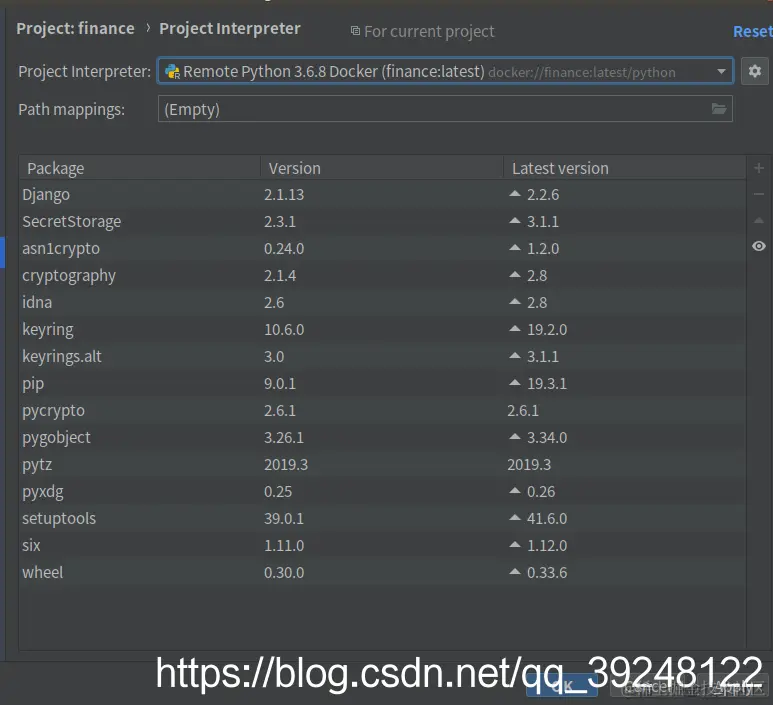Sort by the Version column header
Screen dimensions: 773x705
coord(382,168)
